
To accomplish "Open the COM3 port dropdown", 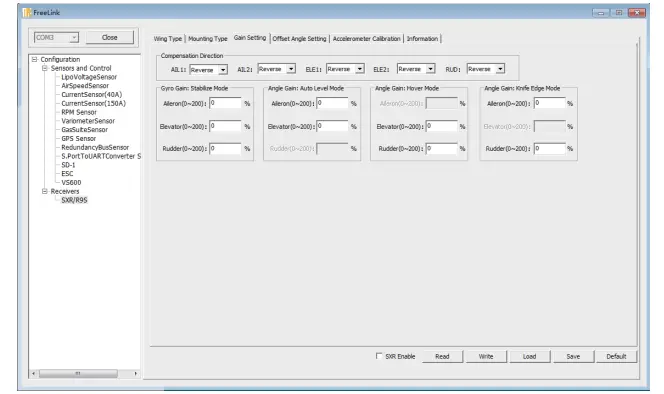I will (56, 38).
